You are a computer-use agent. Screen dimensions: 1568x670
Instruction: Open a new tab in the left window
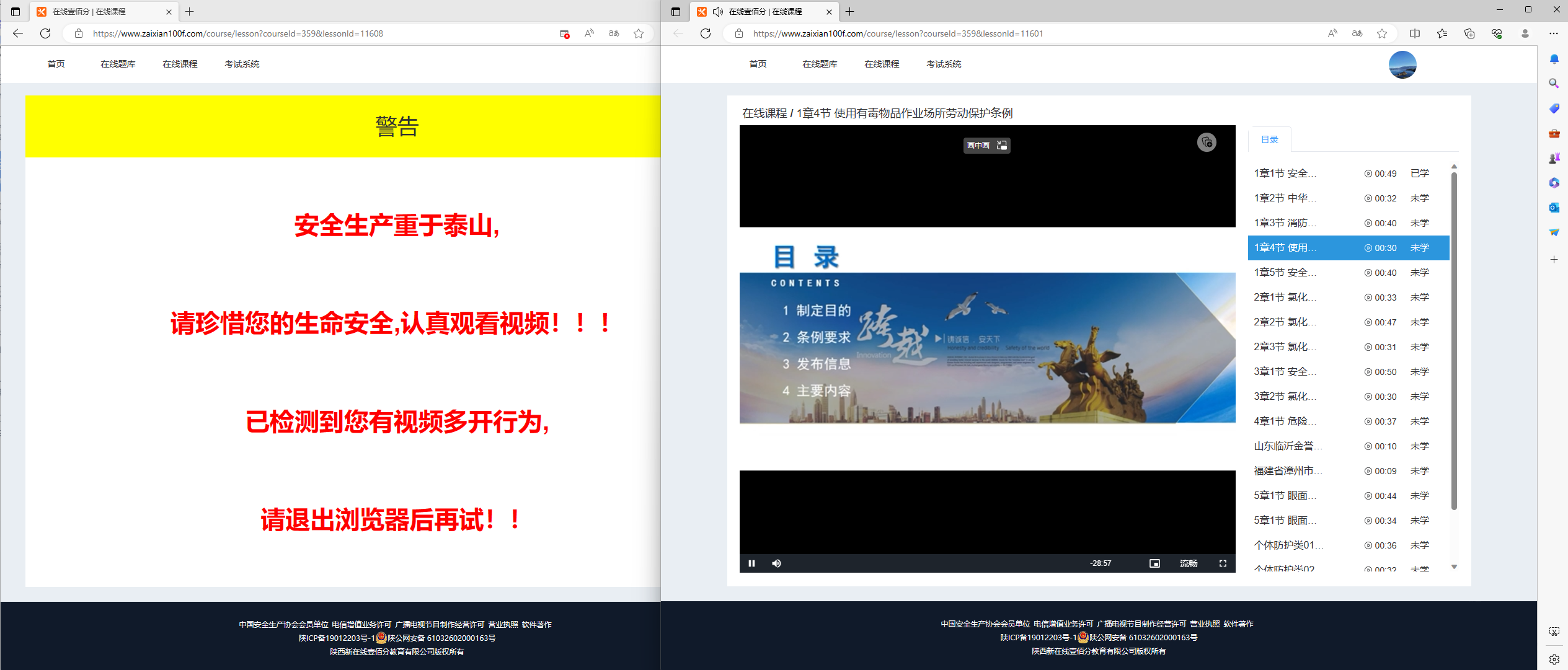click(x=190, y=12)
